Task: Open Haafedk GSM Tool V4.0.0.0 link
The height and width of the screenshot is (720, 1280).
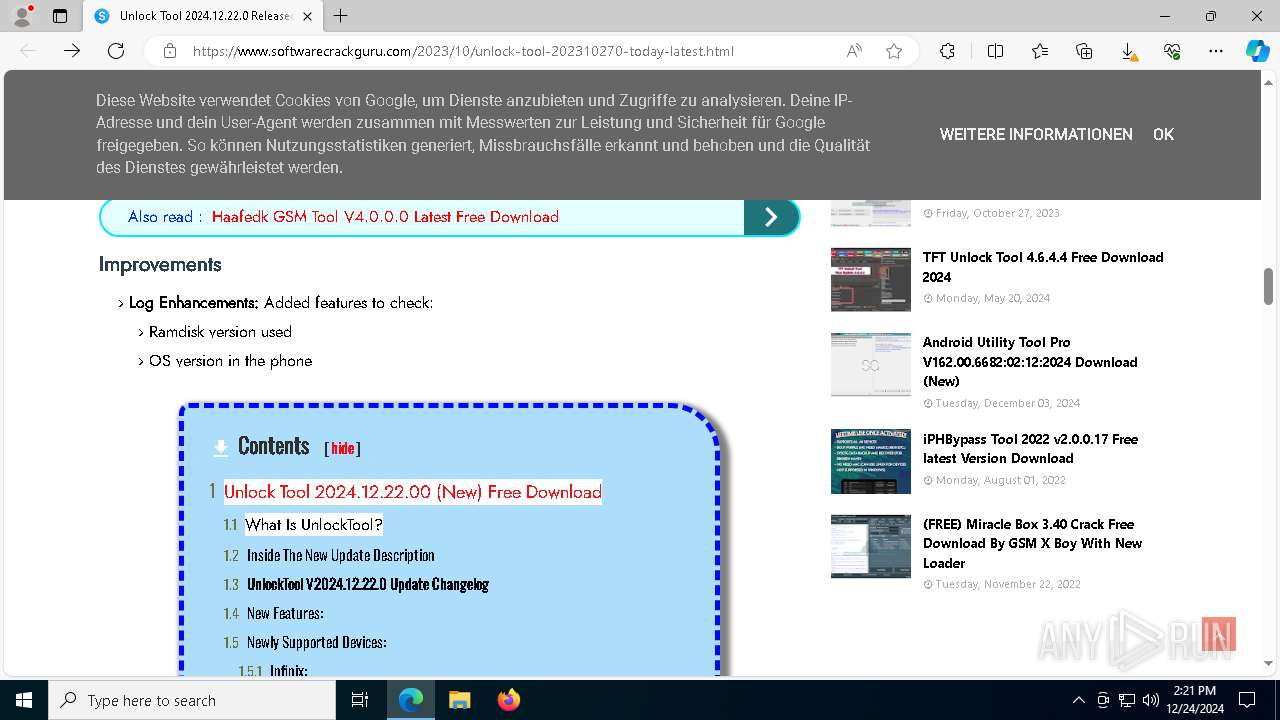Action: pos(385,217)
